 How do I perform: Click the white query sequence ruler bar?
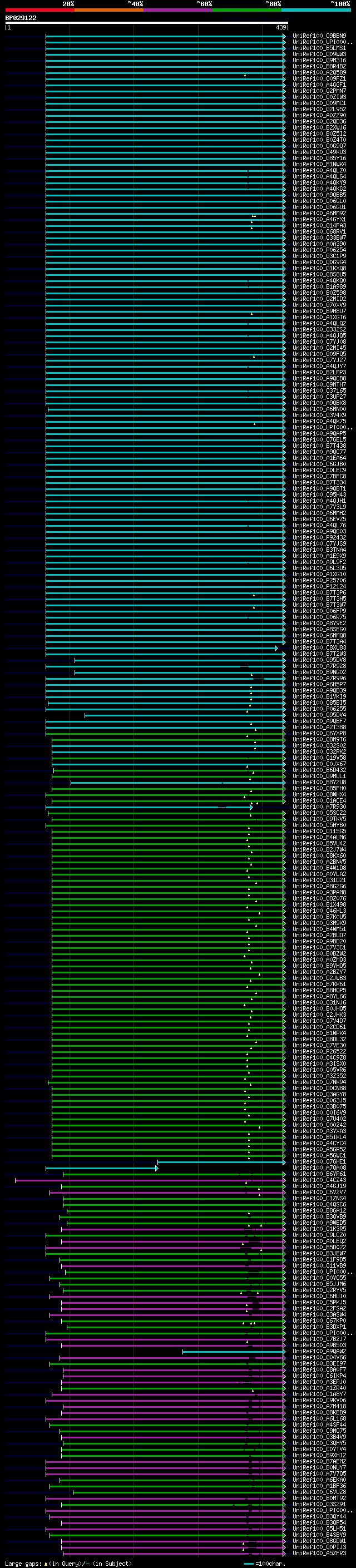pyautogui.click(x=147, y=22)
